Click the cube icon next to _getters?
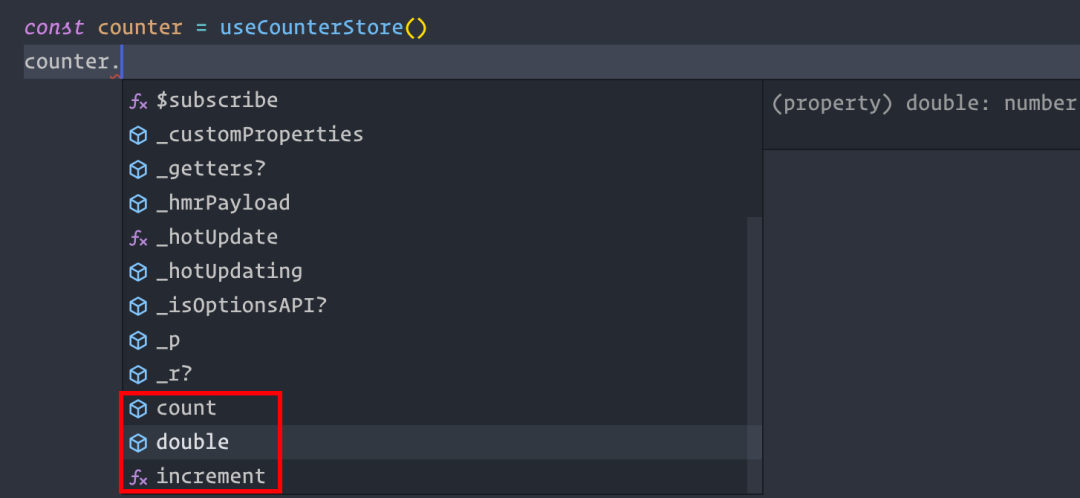Viewport: 1080px width, 498px height. [x=139, y=169]
